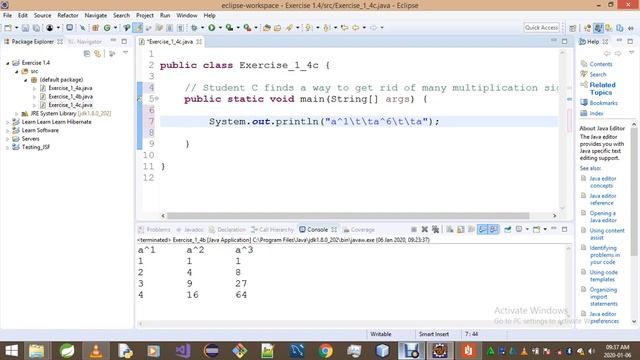
Task: Expand the JRE System Library node
Action: [x=17, y=113]
